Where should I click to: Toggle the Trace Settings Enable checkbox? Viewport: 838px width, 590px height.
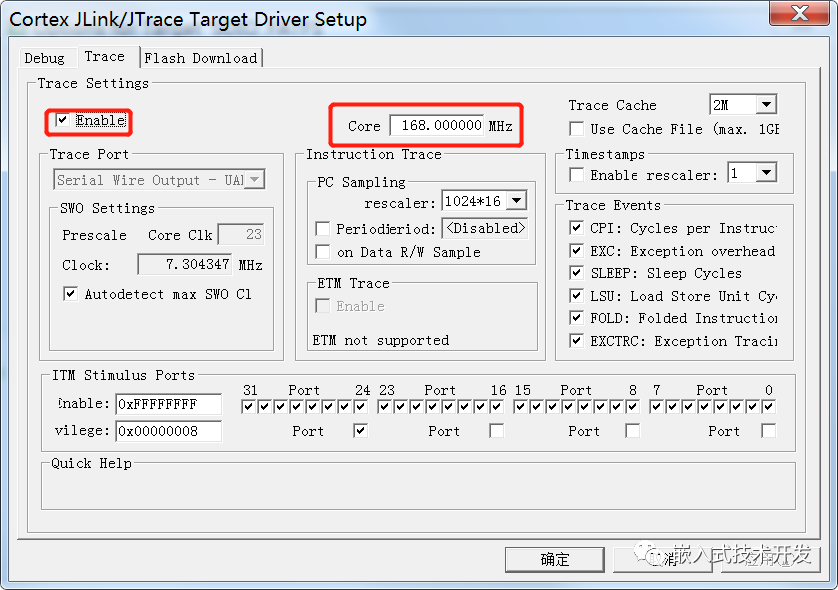[x=63, y=120]
